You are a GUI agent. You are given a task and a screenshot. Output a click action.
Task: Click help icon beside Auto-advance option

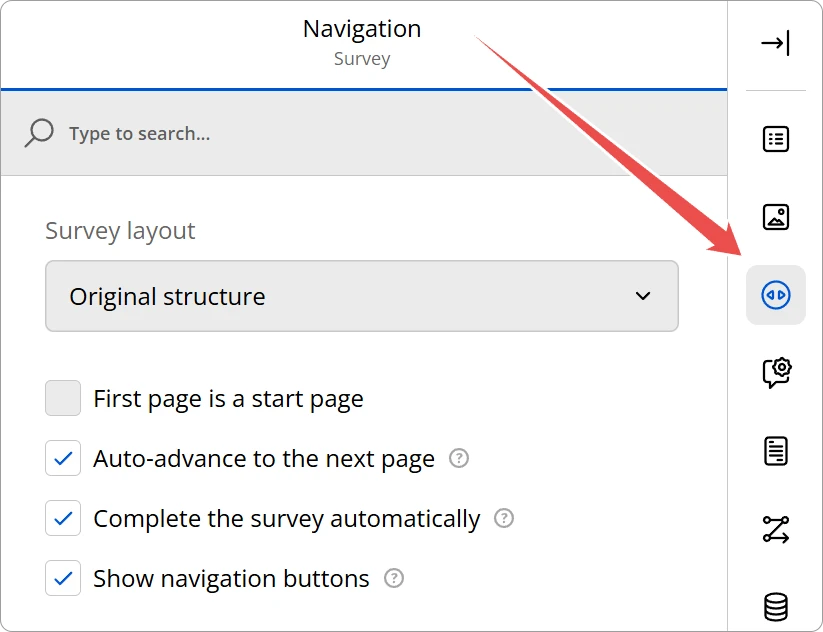[x=459, y=459]
